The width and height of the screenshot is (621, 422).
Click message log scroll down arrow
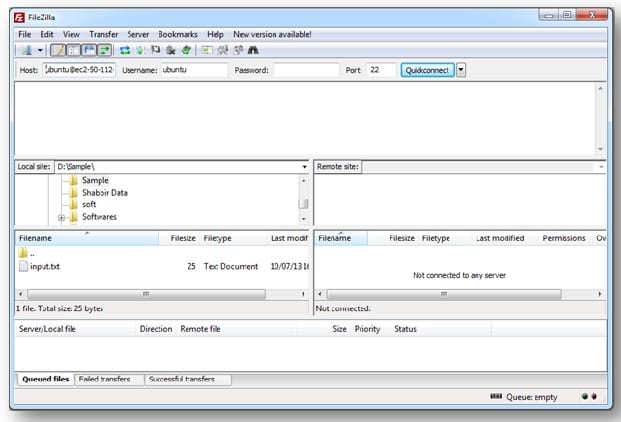click(600, 149)
